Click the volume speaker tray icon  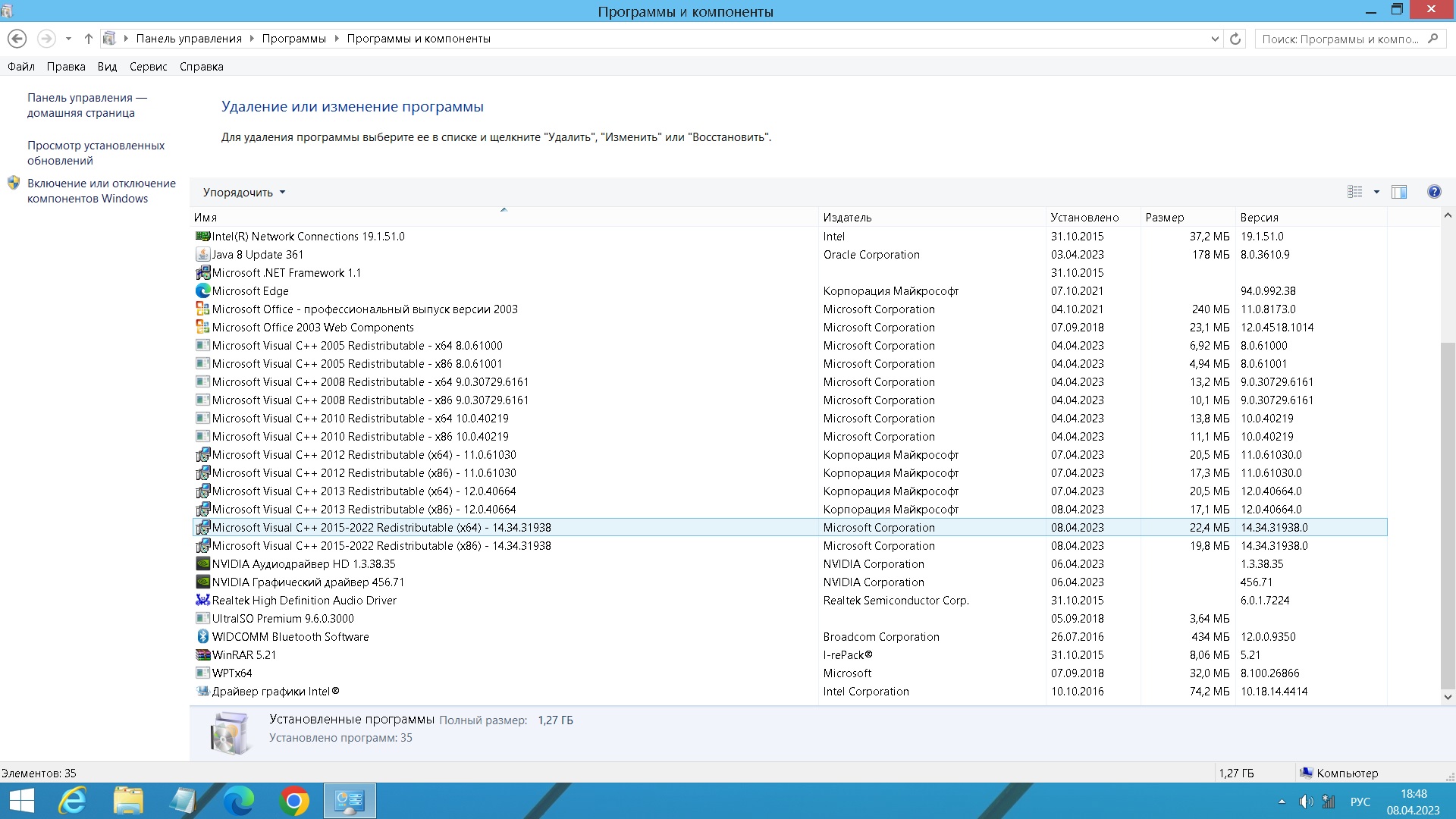1305,802
